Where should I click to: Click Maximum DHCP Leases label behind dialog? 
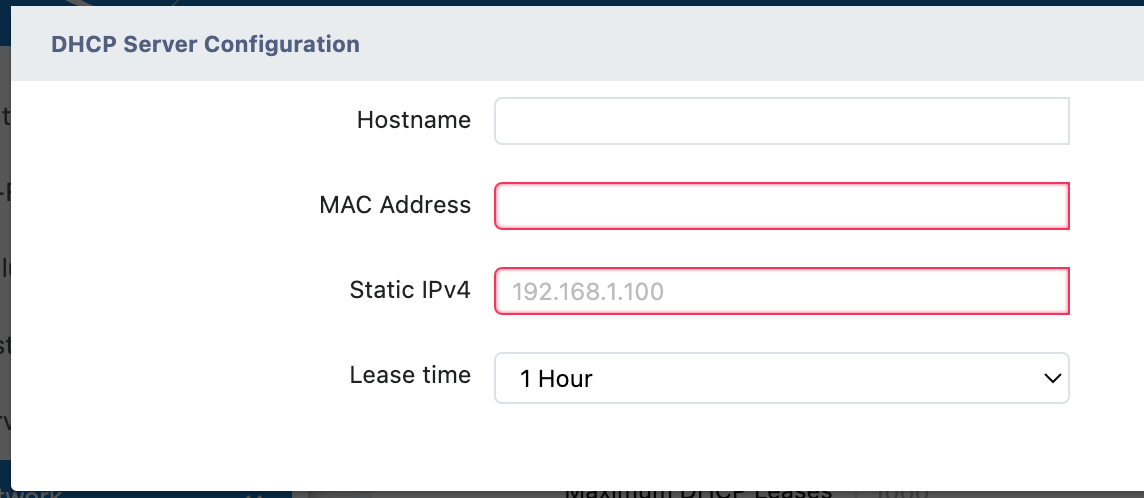700,493
